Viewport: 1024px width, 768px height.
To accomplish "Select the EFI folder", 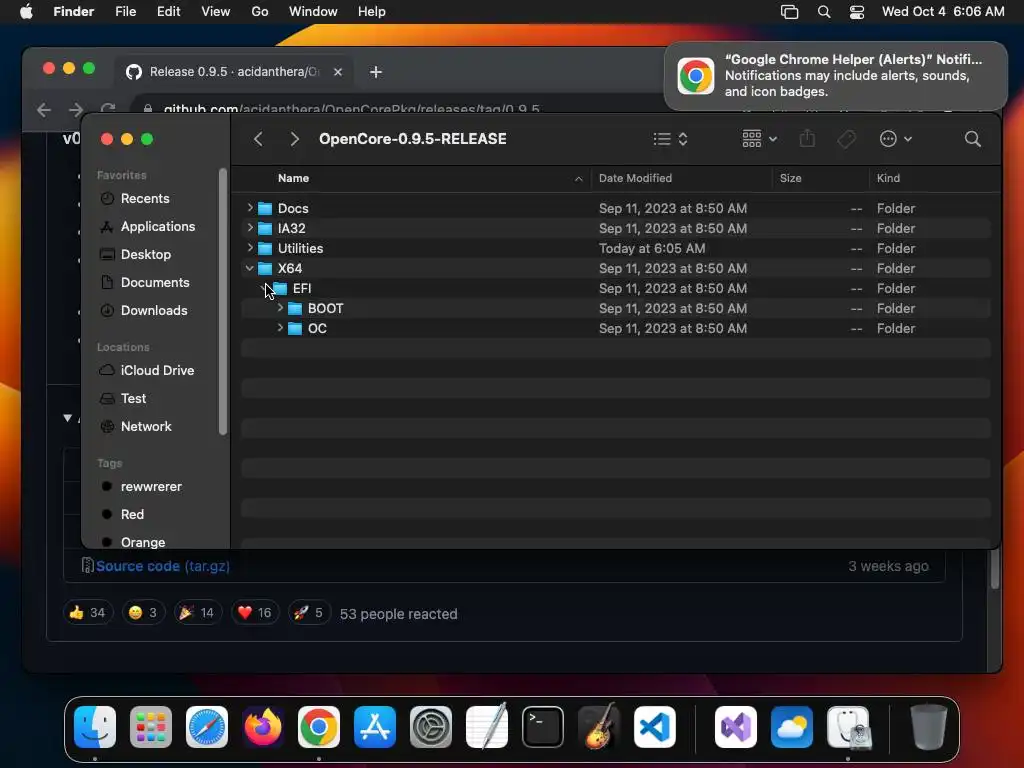I will 616,288.
